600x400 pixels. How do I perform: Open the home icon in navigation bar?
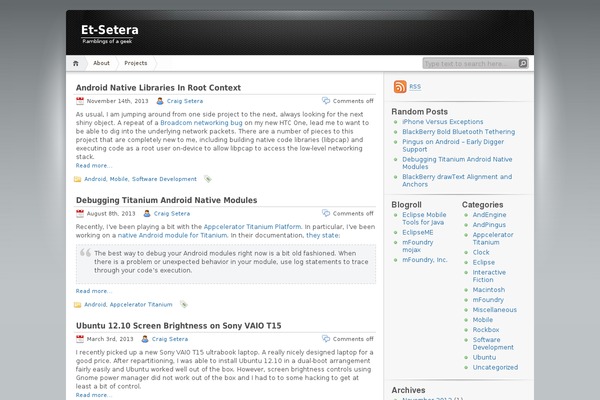click(76, 63)
